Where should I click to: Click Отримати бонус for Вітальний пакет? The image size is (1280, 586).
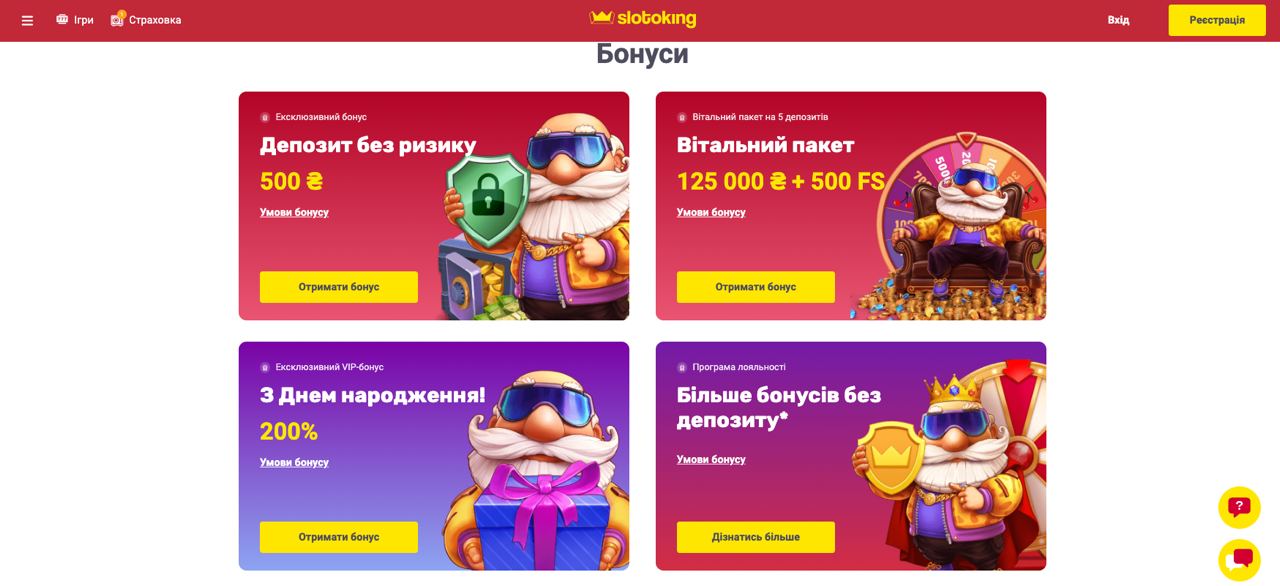tap(756, 287)
